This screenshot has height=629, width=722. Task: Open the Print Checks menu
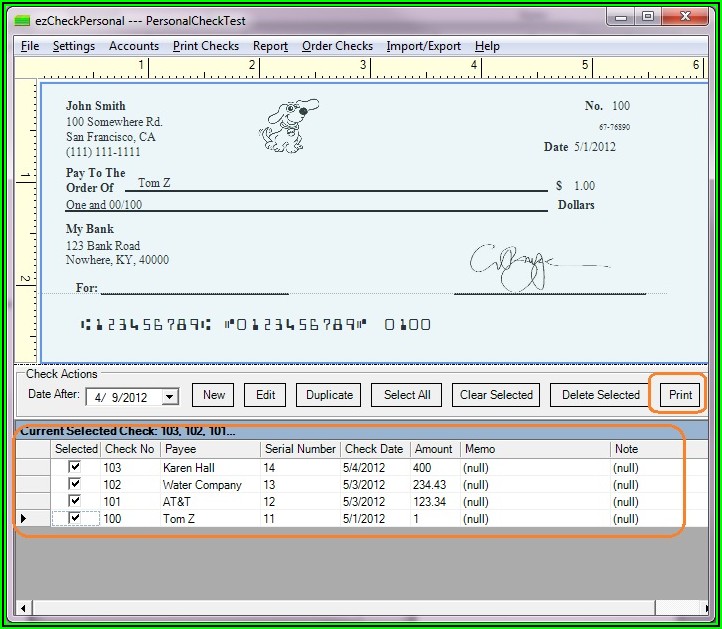[x=205, y=46]
